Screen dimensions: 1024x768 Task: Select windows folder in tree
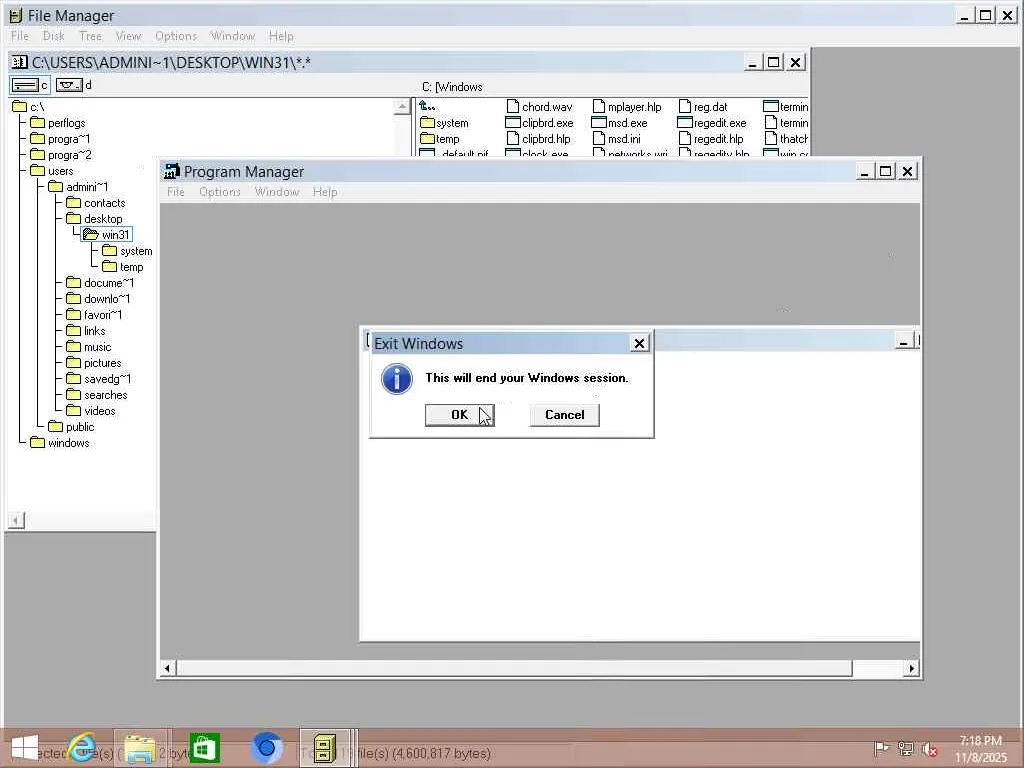(60, 443)
